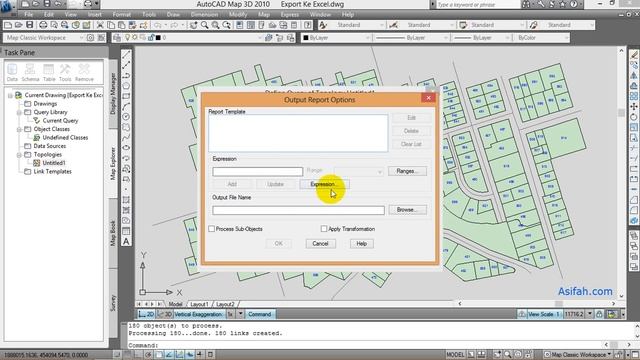Screen dimensions: 640x360
Task: Select Link Templates in the tree
Action: pyautogui.click(x=53, y=171)
